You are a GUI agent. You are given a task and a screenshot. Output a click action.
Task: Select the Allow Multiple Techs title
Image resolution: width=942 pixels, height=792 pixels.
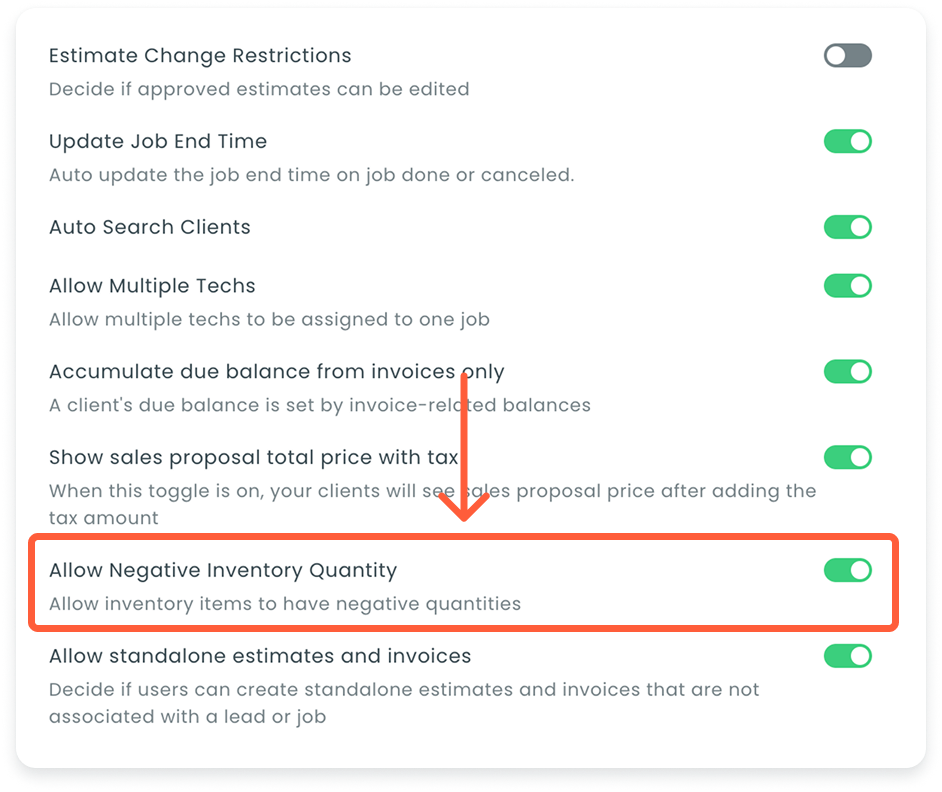152,286
